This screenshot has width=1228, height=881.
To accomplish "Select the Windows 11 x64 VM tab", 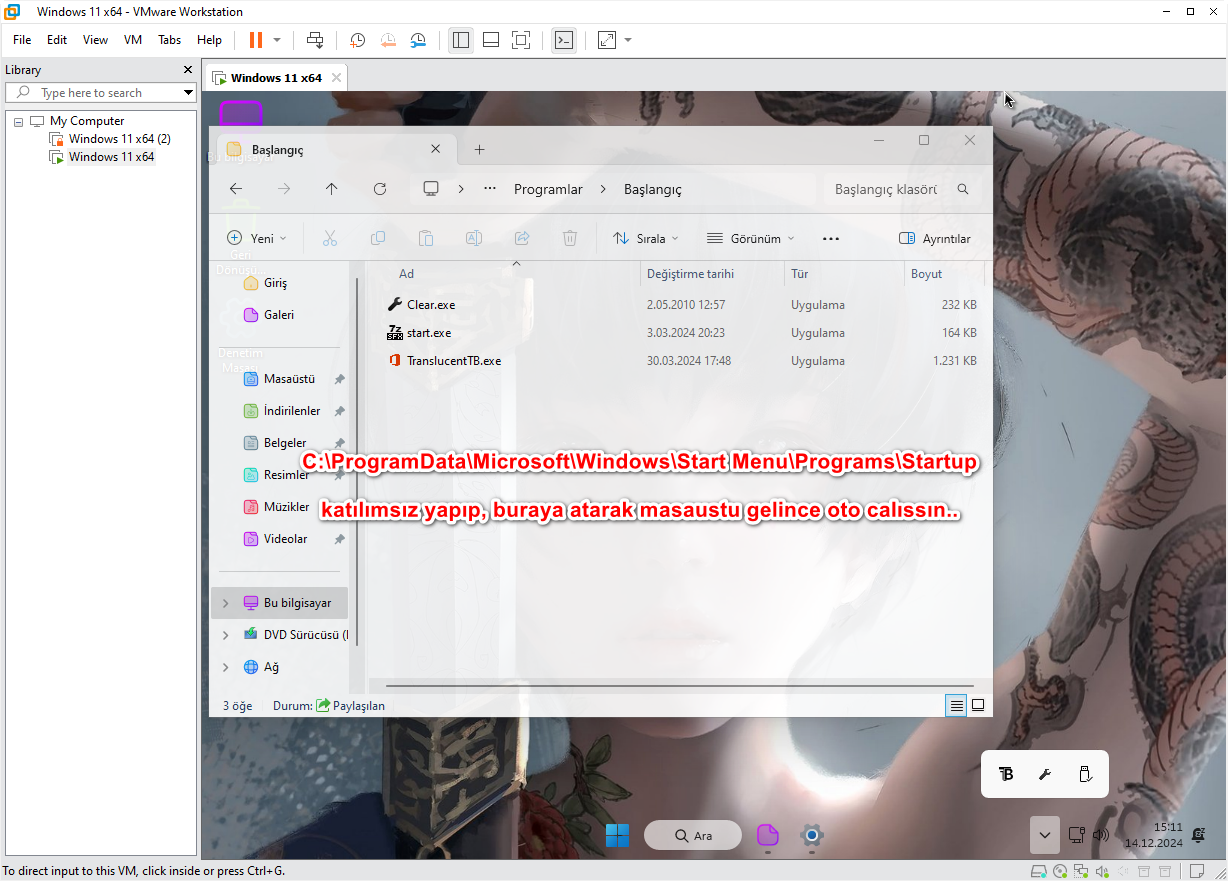I will [276, 78].
